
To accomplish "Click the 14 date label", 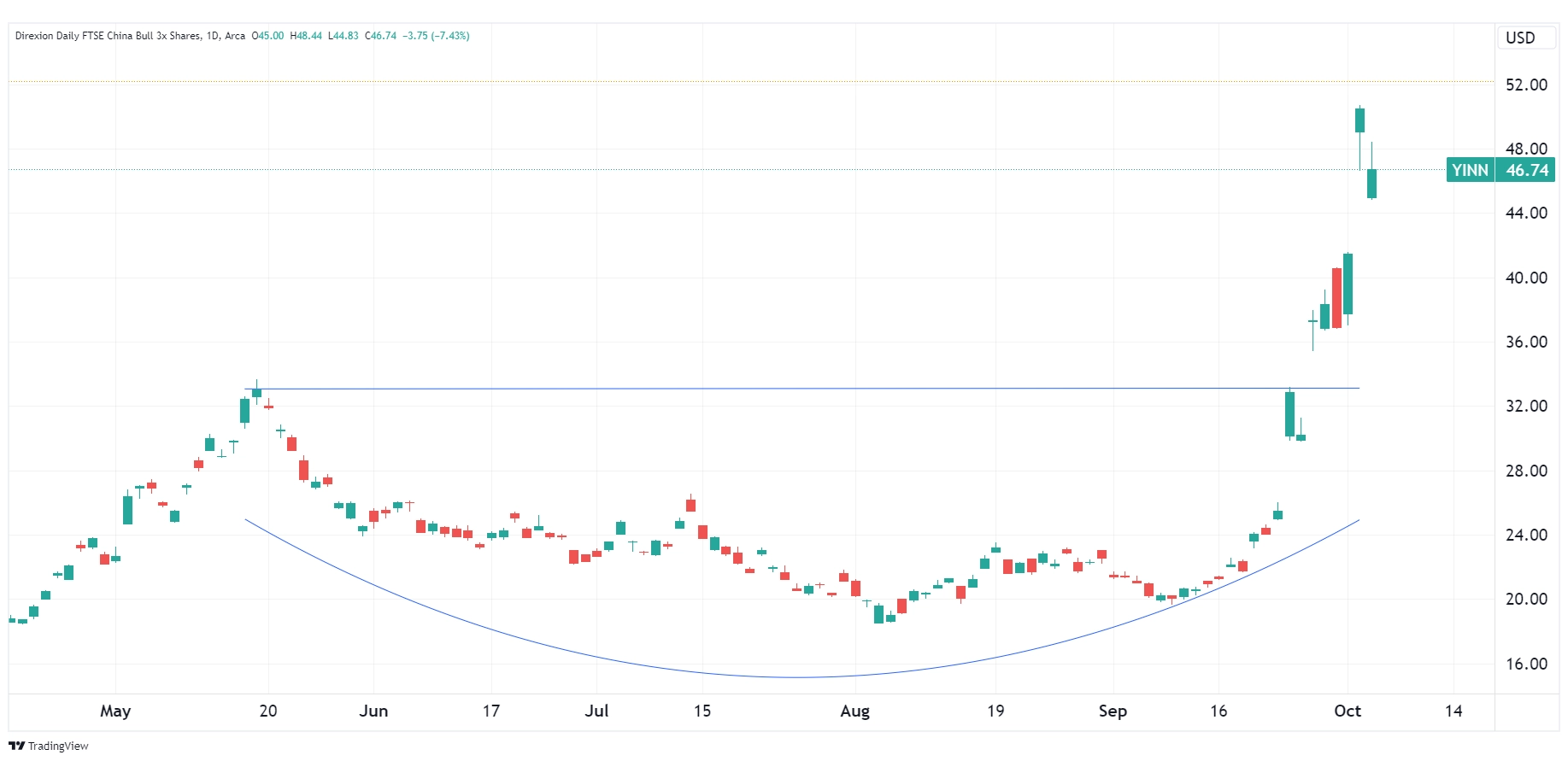I will tap(1453, 711).
